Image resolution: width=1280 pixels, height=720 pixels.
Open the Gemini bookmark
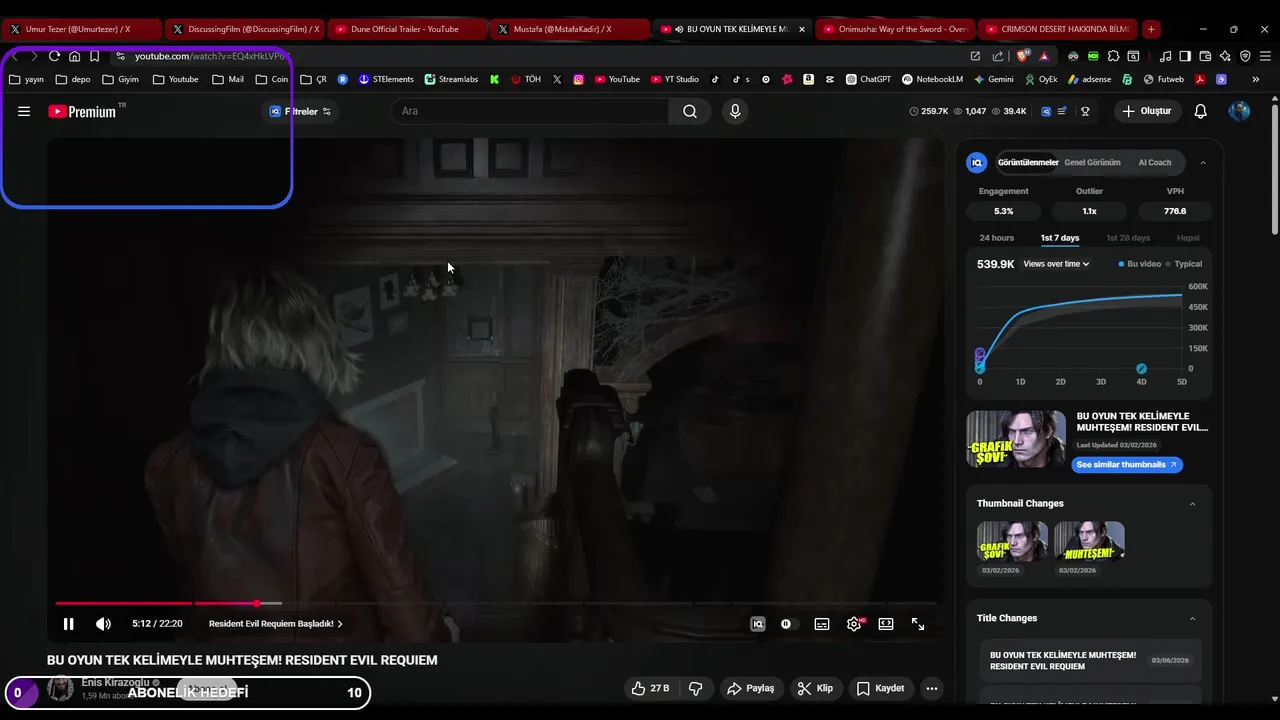[x=992, y=79]
